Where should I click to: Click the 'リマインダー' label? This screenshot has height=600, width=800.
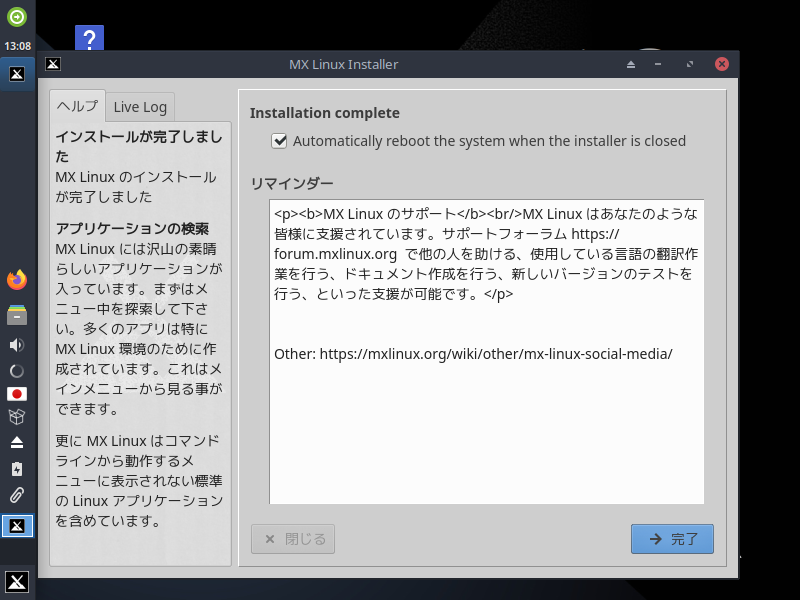pyautogui.click(x=292, y=183)
